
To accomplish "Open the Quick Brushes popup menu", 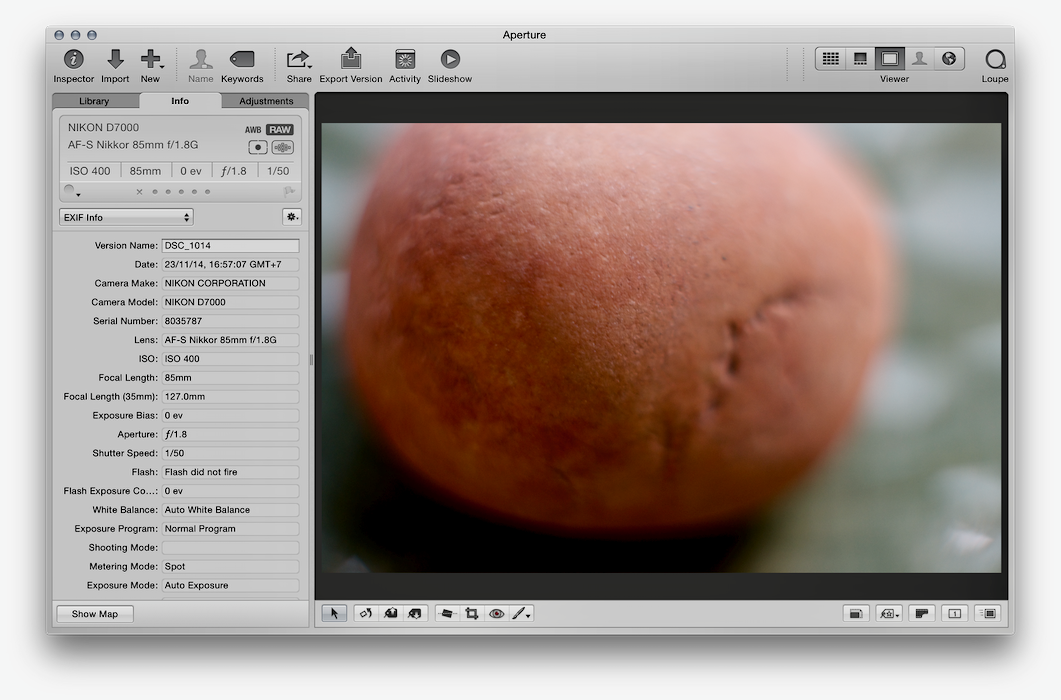I will (x=521, y=613).
